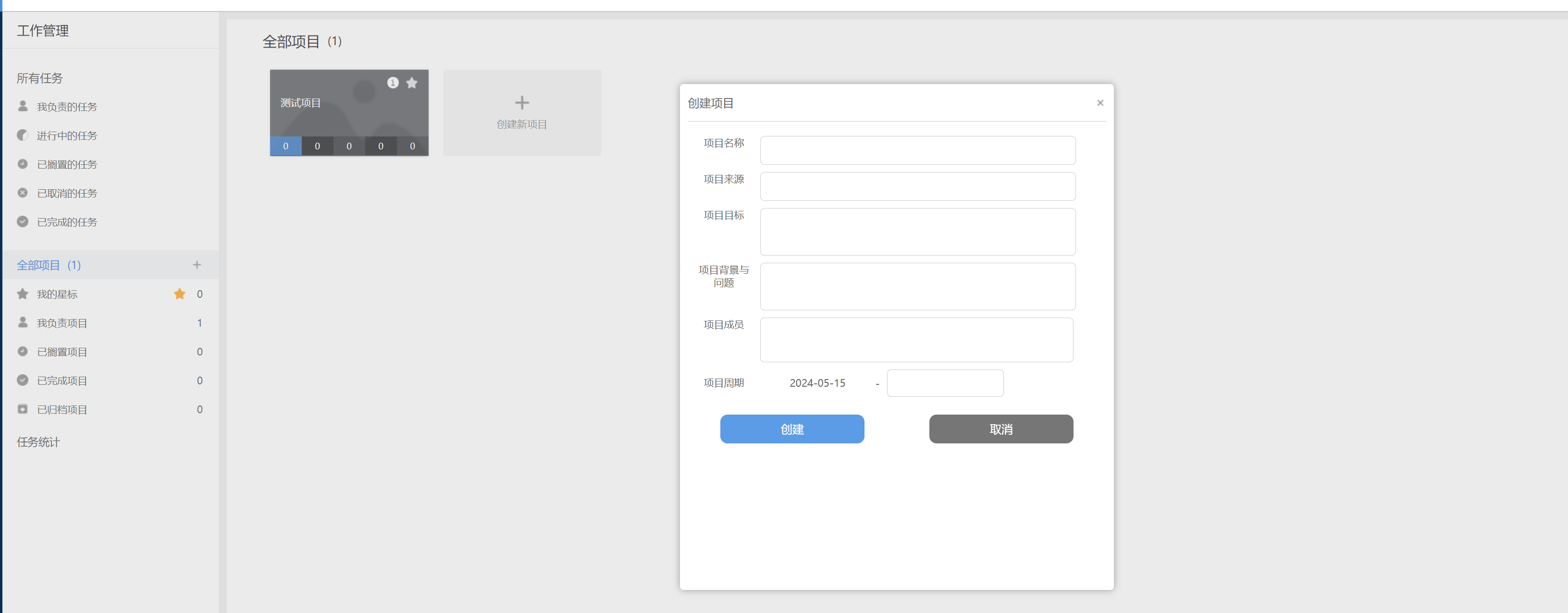Open 已完成的任务 list
The height and width of the screenshot is (613, 1568).
(67, 222)
